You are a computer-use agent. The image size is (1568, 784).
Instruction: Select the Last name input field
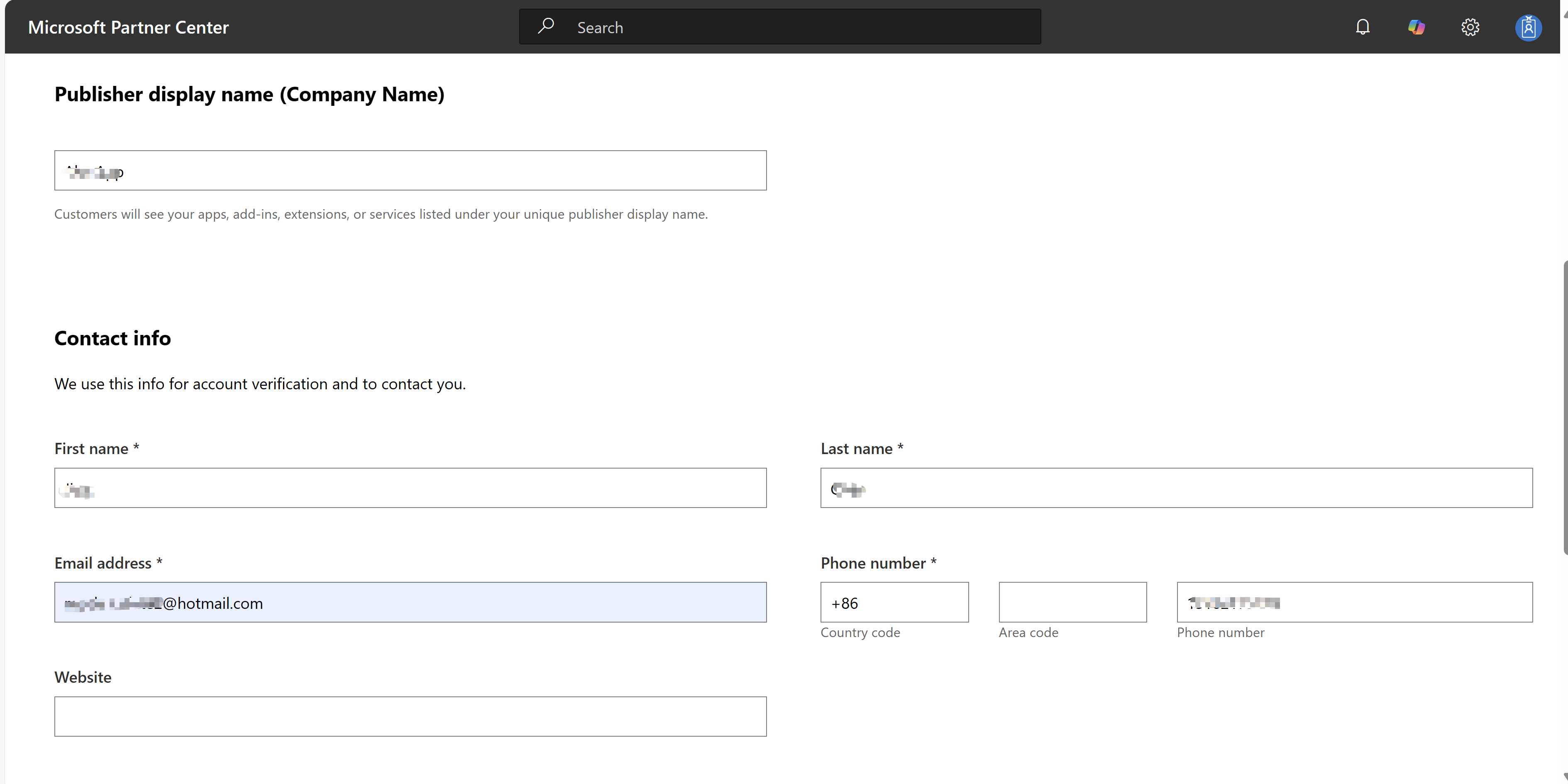coord(1175,488)
